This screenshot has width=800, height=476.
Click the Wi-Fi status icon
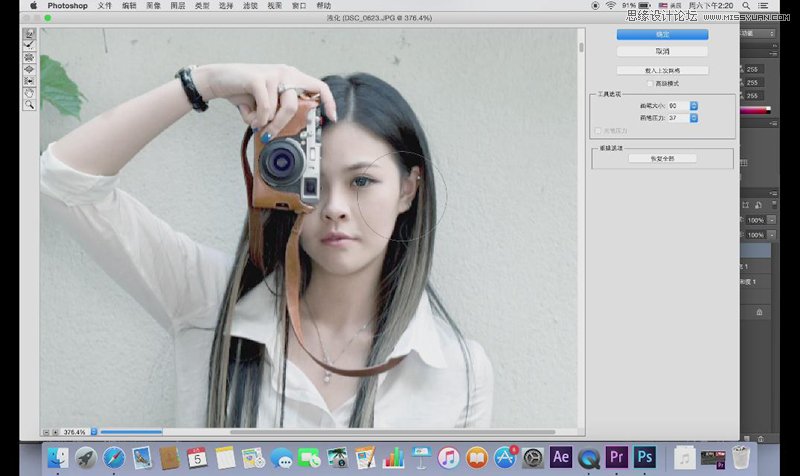pyautogui.click(x=611, y=6)
